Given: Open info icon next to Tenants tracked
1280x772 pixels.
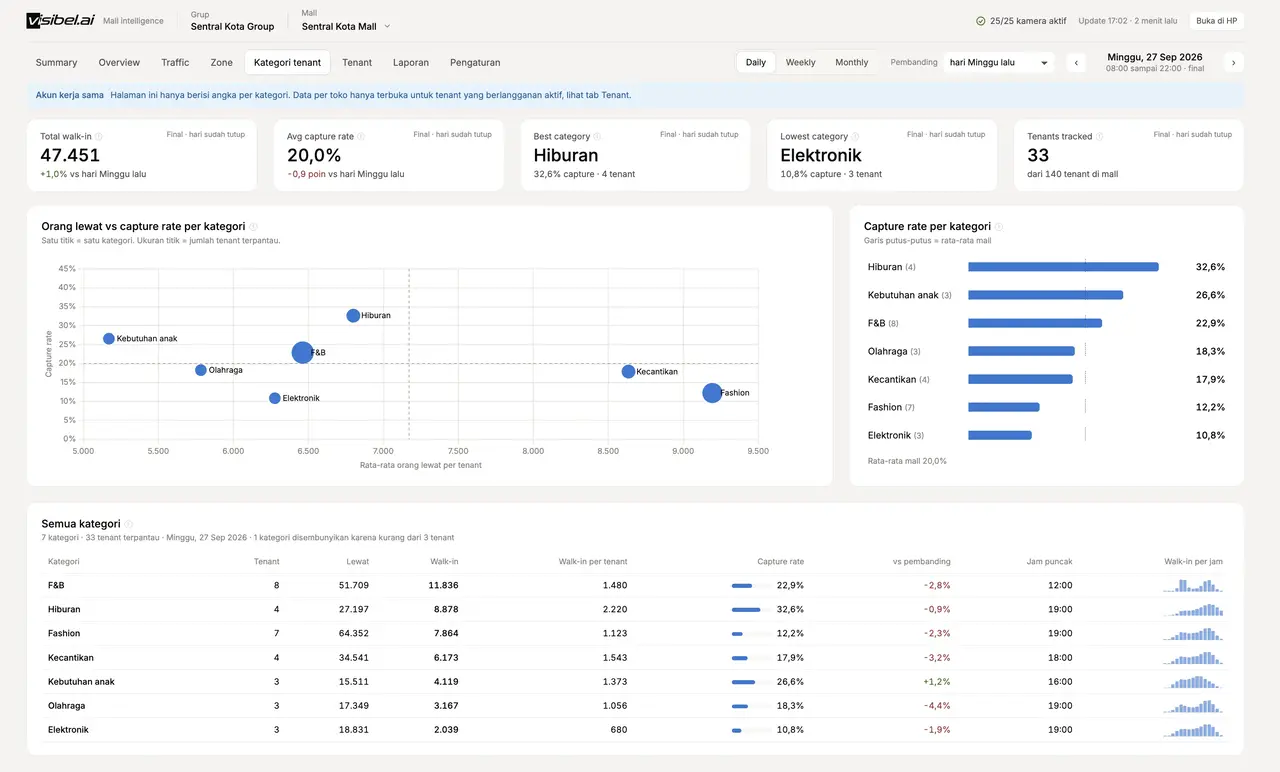Looking at the screenshot, I should (x=1099, y=137).
